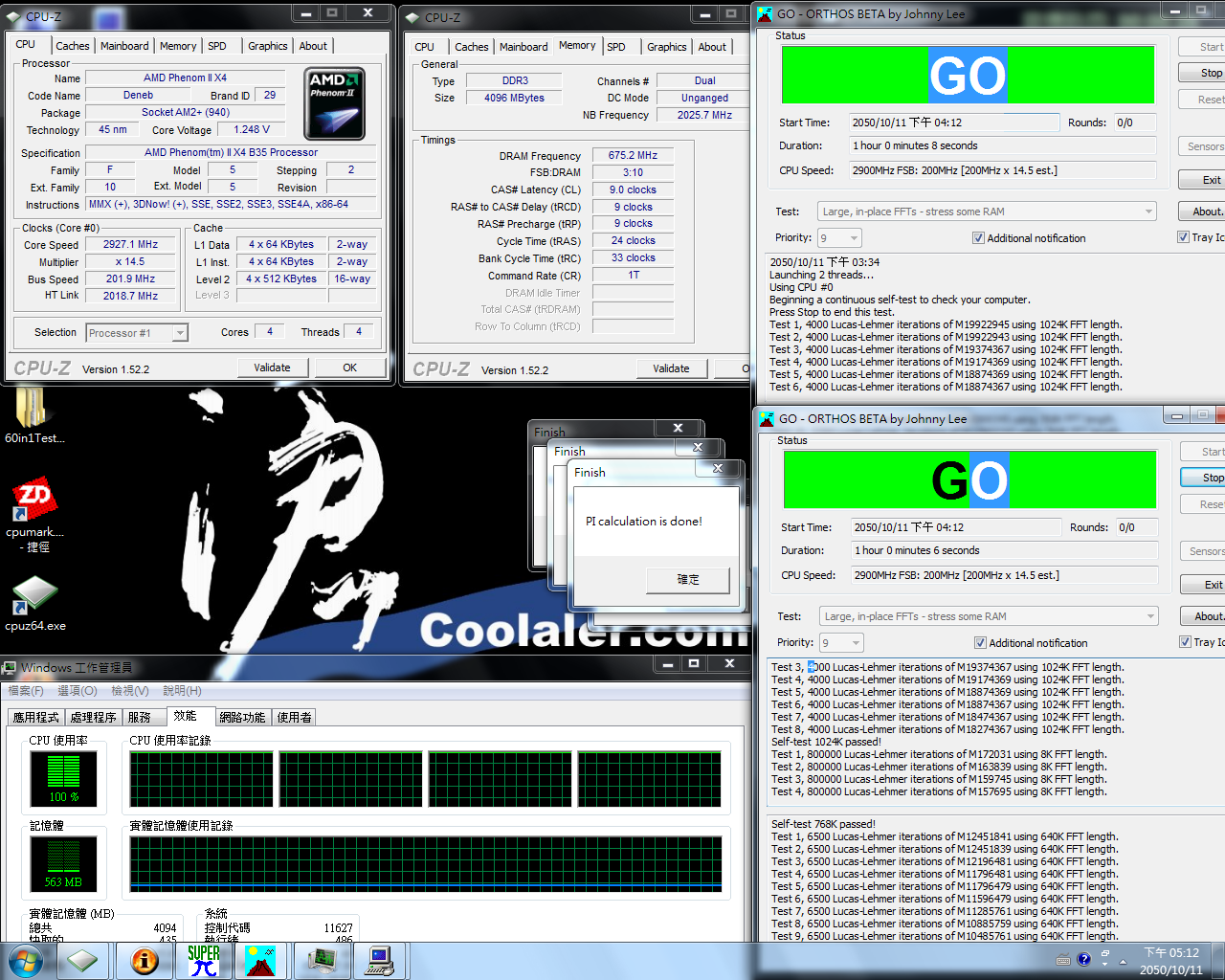Toggle the Tray Icon checkbox in upper ORTHOS
1225x980 pixels.
tap(1184, 237)
